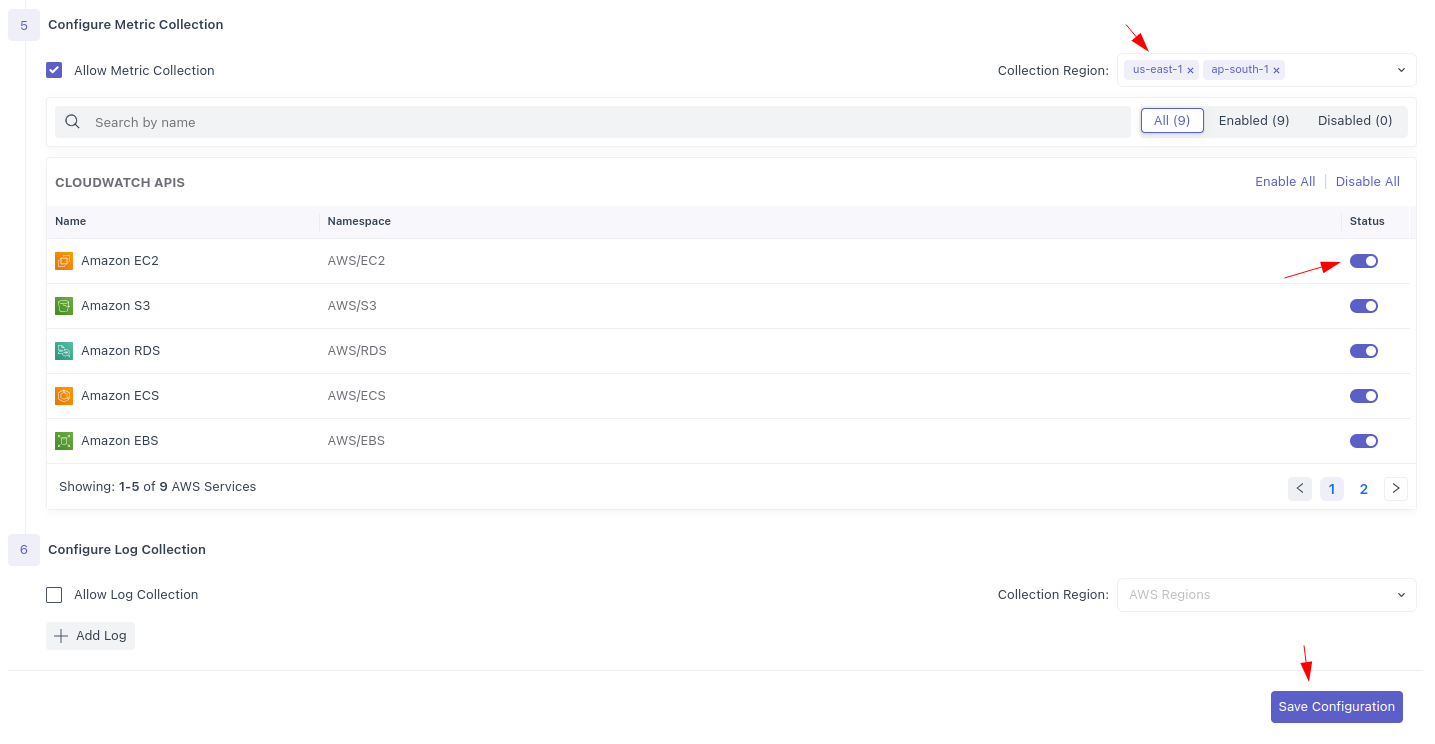Click the Amazon EBS service icon

(x=64, y=441)
